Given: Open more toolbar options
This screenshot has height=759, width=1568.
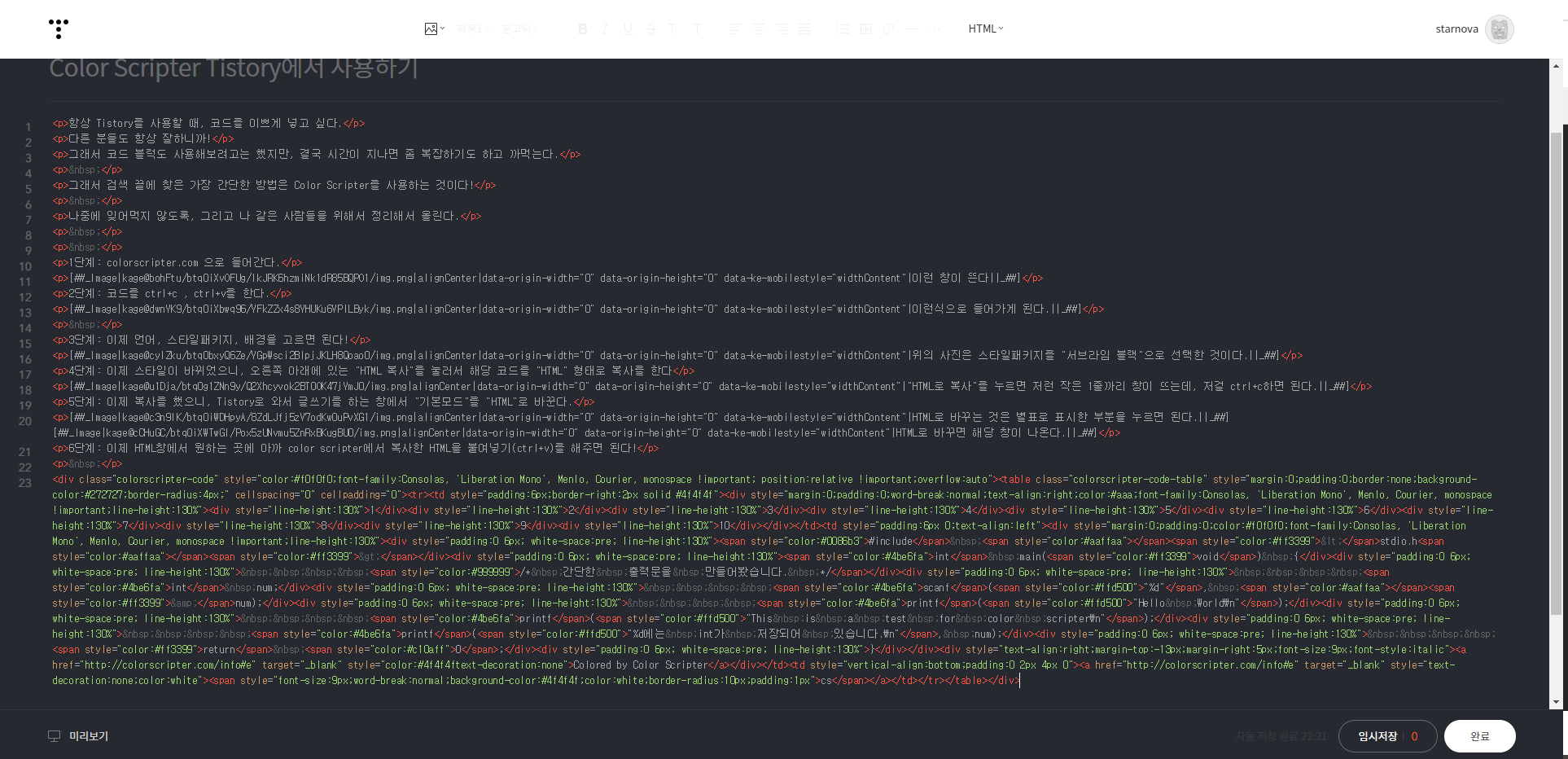Looking at the screenshot, I should [x=935, y=29].
